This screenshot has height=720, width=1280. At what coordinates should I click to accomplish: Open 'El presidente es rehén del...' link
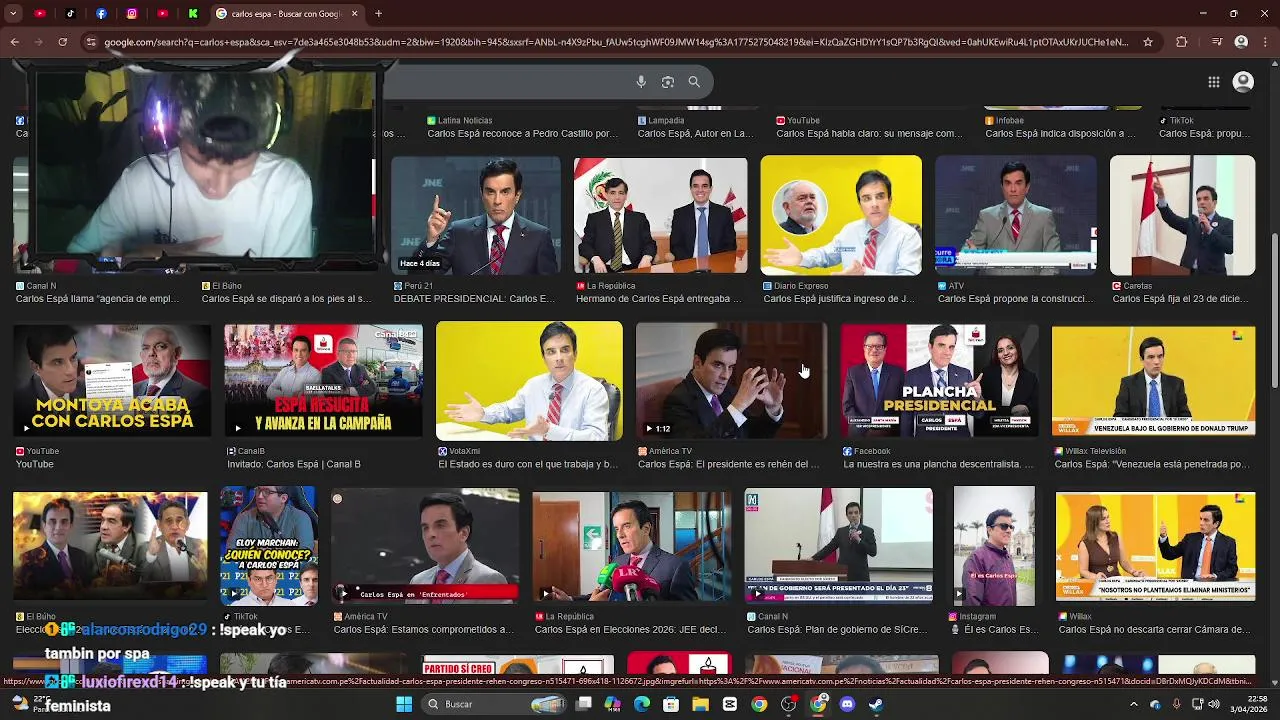tap(728, 464)
